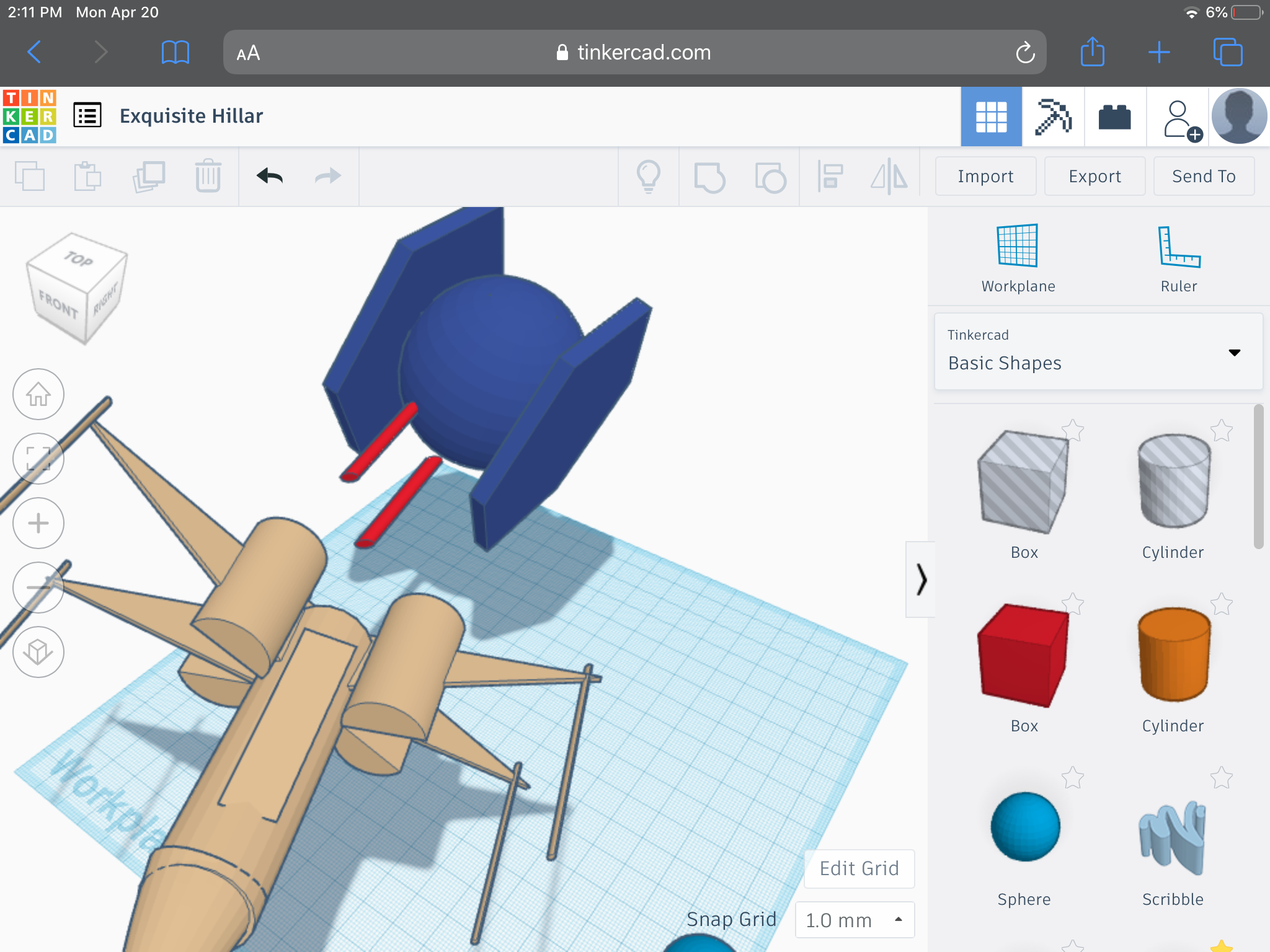Reload the tinkercad.com page
The width and height of the screenshot is (1270, 952).
point(1024,53)
